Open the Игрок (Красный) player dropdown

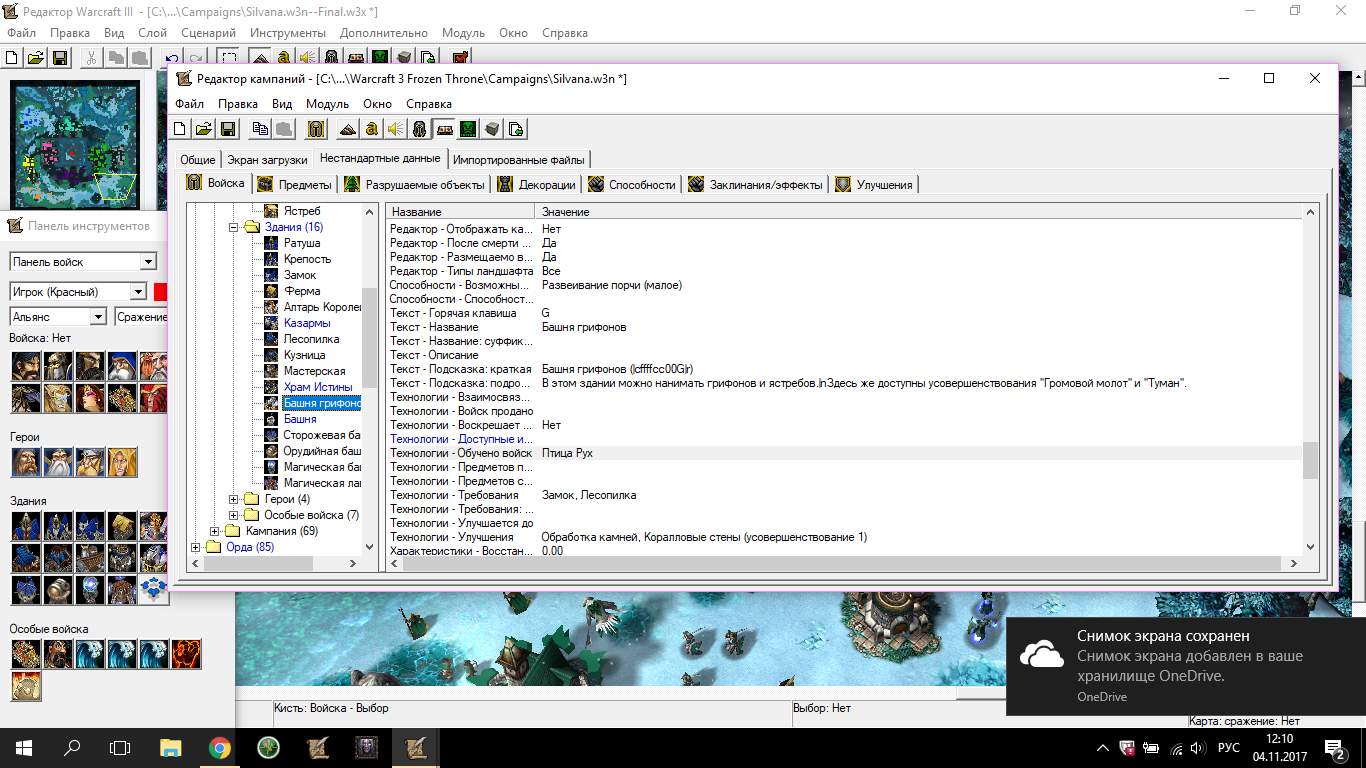[x=78, y=292]
